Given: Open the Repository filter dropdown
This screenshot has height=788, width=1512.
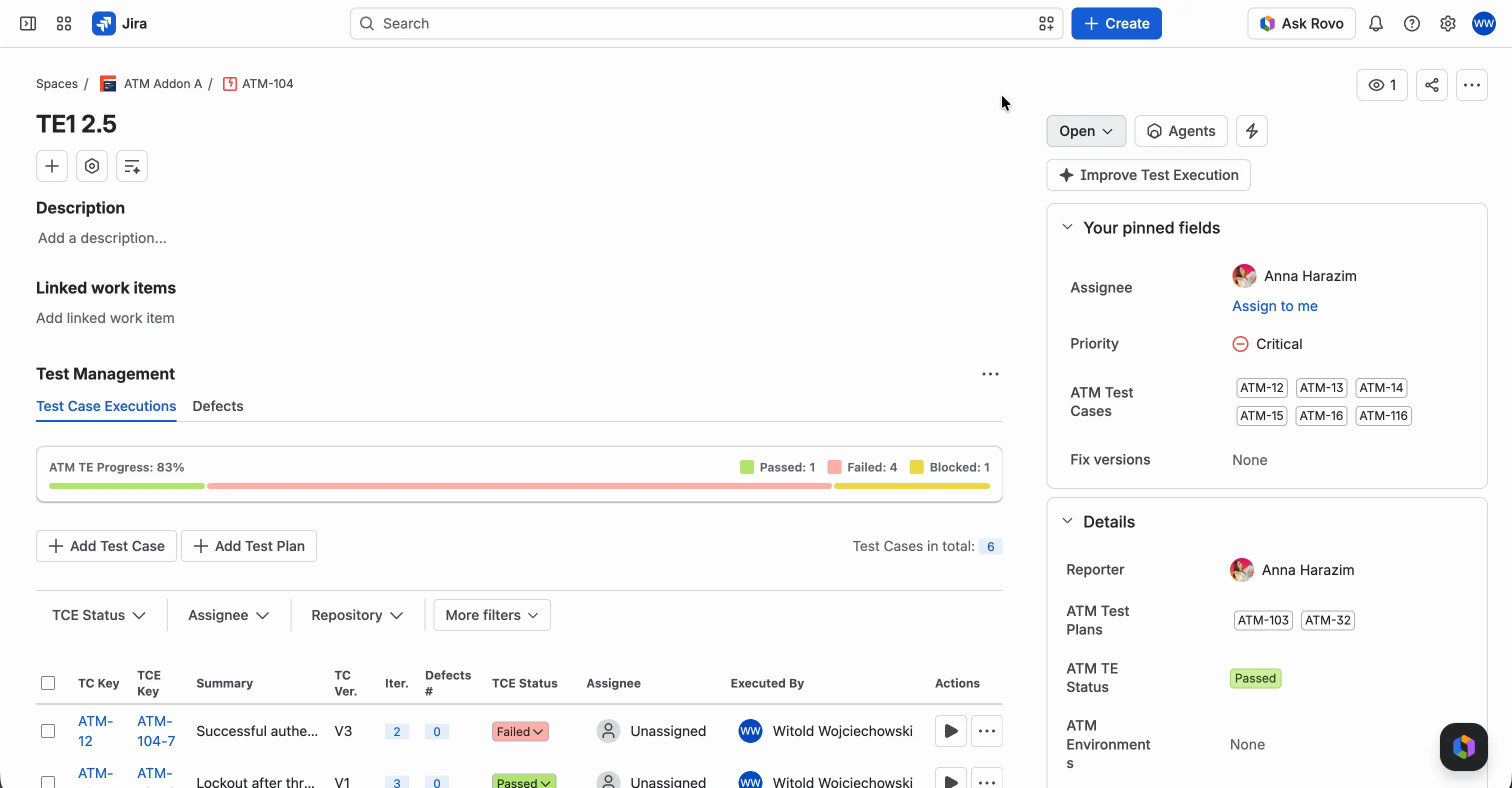Looking at the screenshot, I should (357, 615).
